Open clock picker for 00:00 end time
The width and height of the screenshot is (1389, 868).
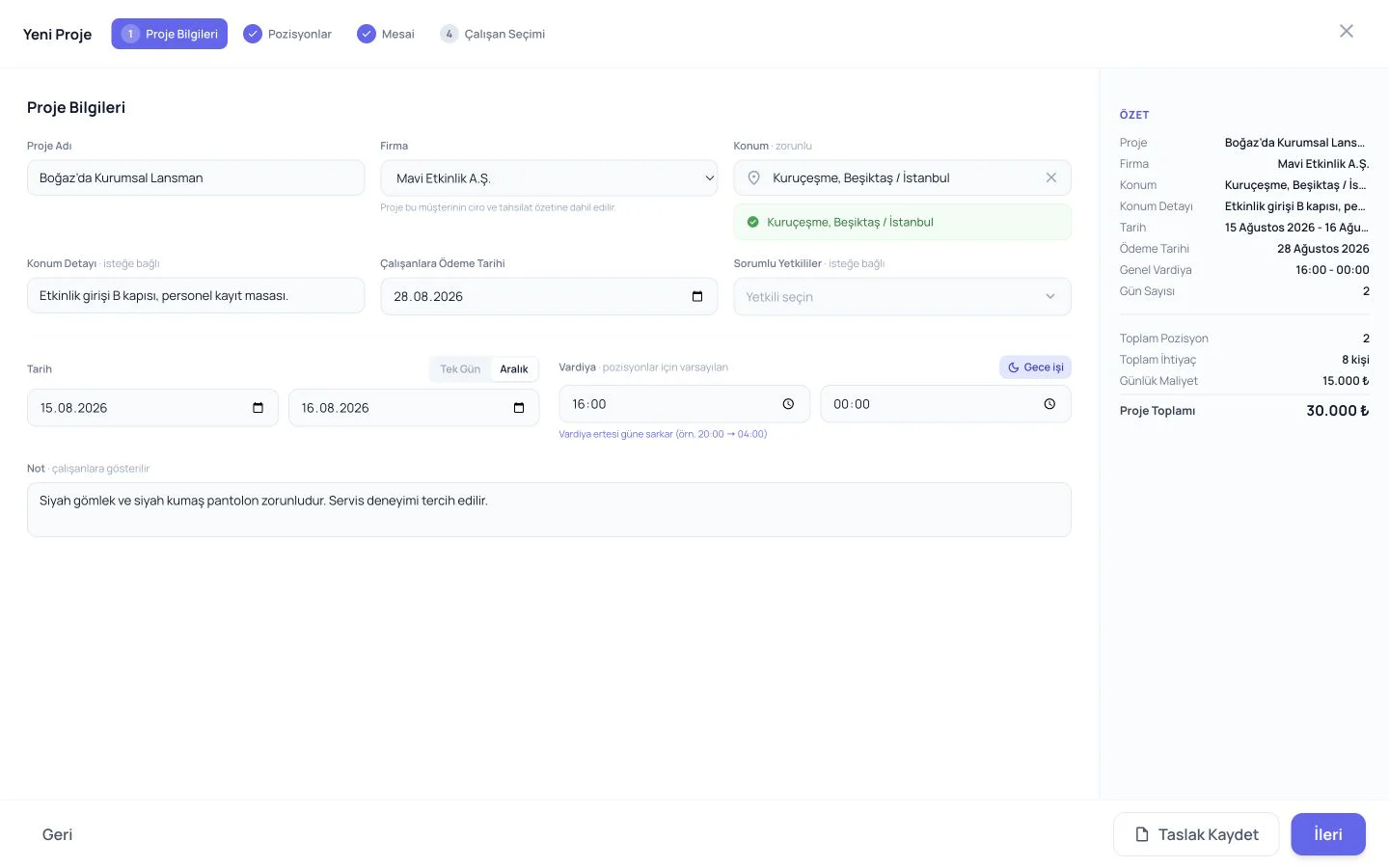pos(1049,404)
